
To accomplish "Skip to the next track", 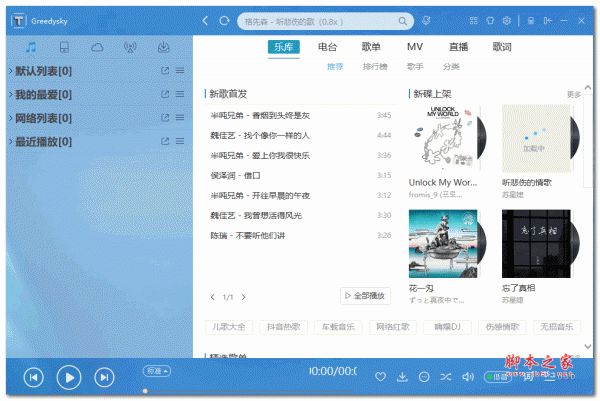I will (104, 378).
